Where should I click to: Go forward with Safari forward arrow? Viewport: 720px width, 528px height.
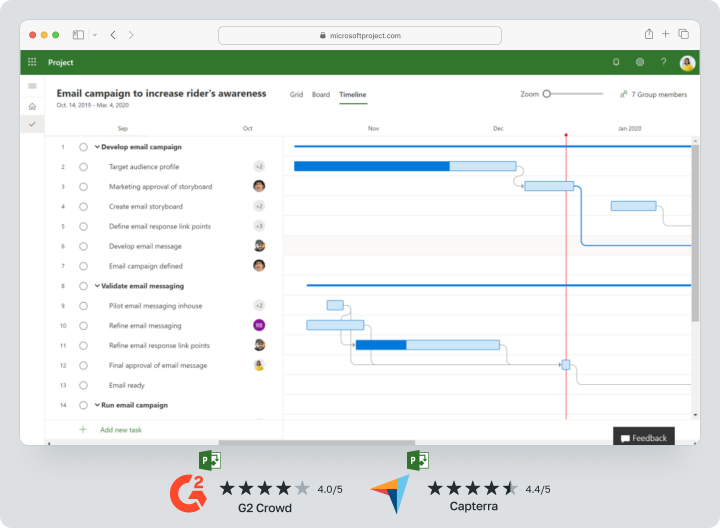tap(131, 35)
